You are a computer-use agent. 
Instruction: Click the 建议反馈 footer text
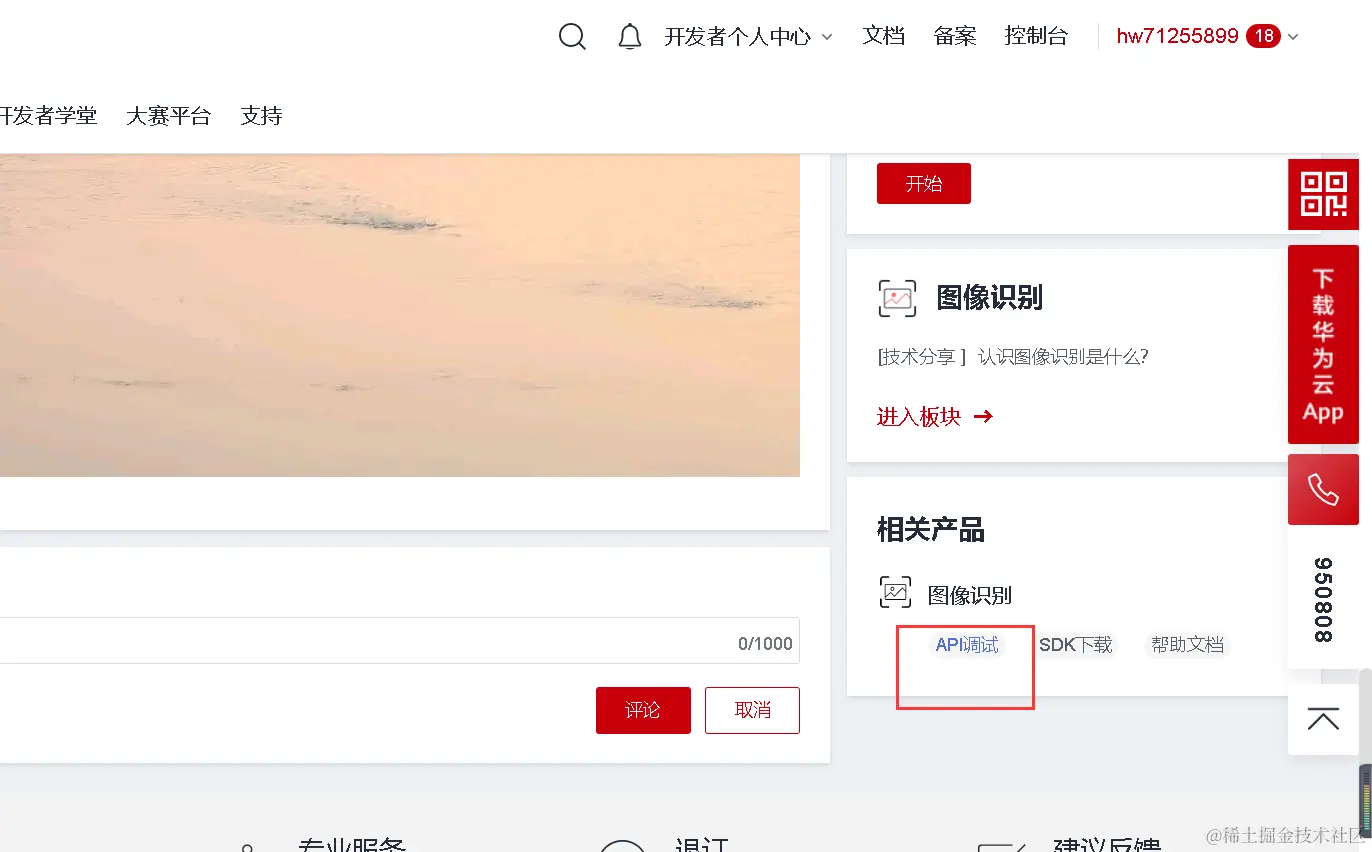pyautogui.click(x=1107, y=845)
